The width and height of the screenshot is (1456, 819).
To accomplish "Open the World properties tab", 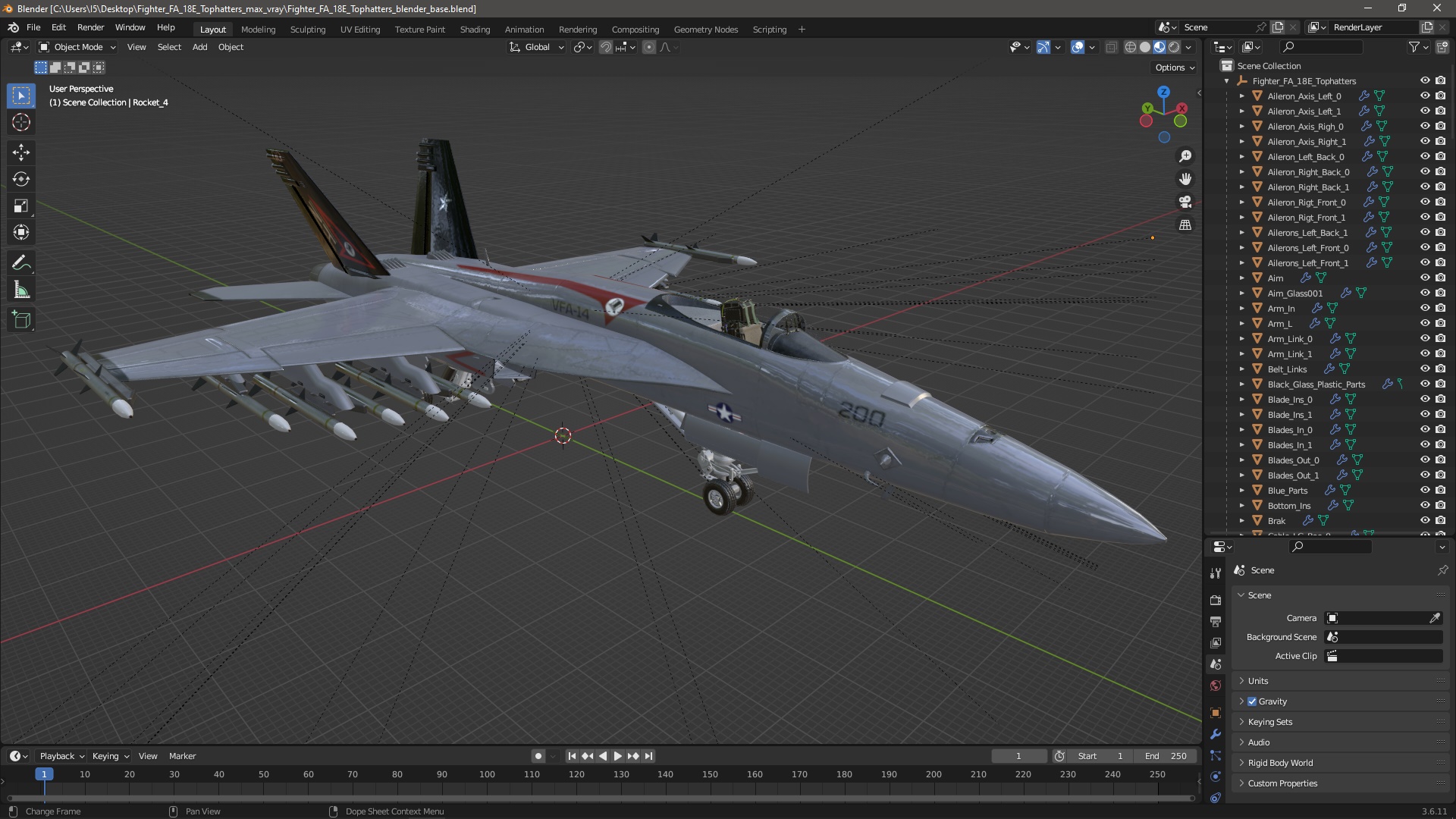I will (x=1216, y=686).
